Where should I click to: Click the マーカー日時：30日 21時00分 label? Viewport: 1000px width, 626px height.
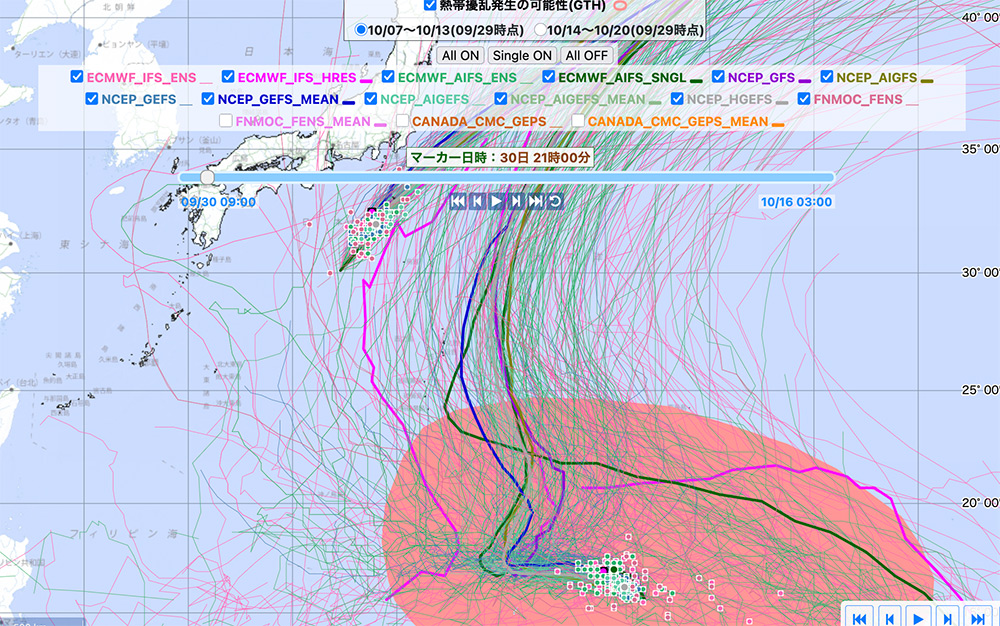point(500,157)
